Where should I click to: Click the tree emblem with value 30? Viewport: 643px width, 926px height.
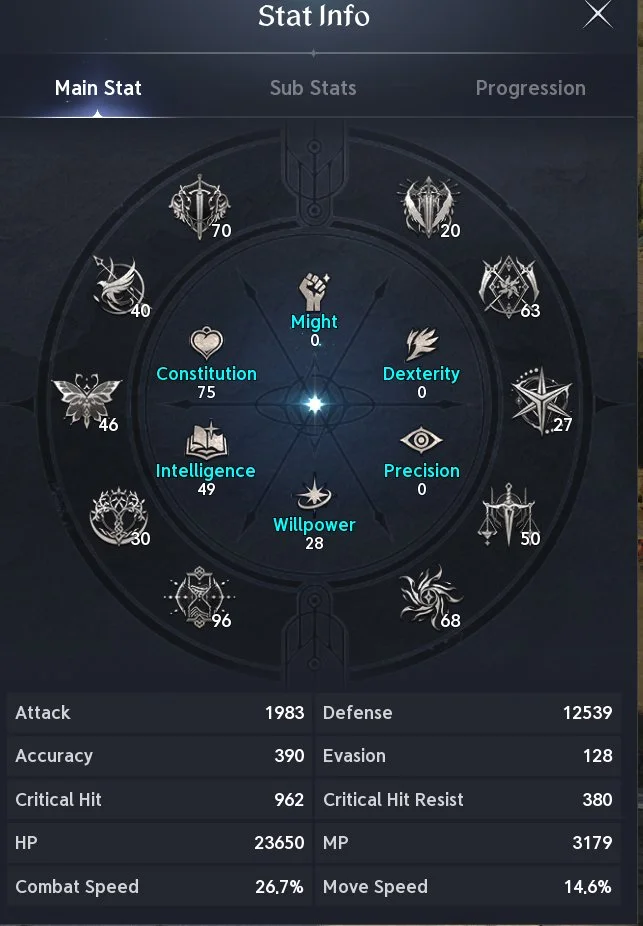(x=118, y=516)
